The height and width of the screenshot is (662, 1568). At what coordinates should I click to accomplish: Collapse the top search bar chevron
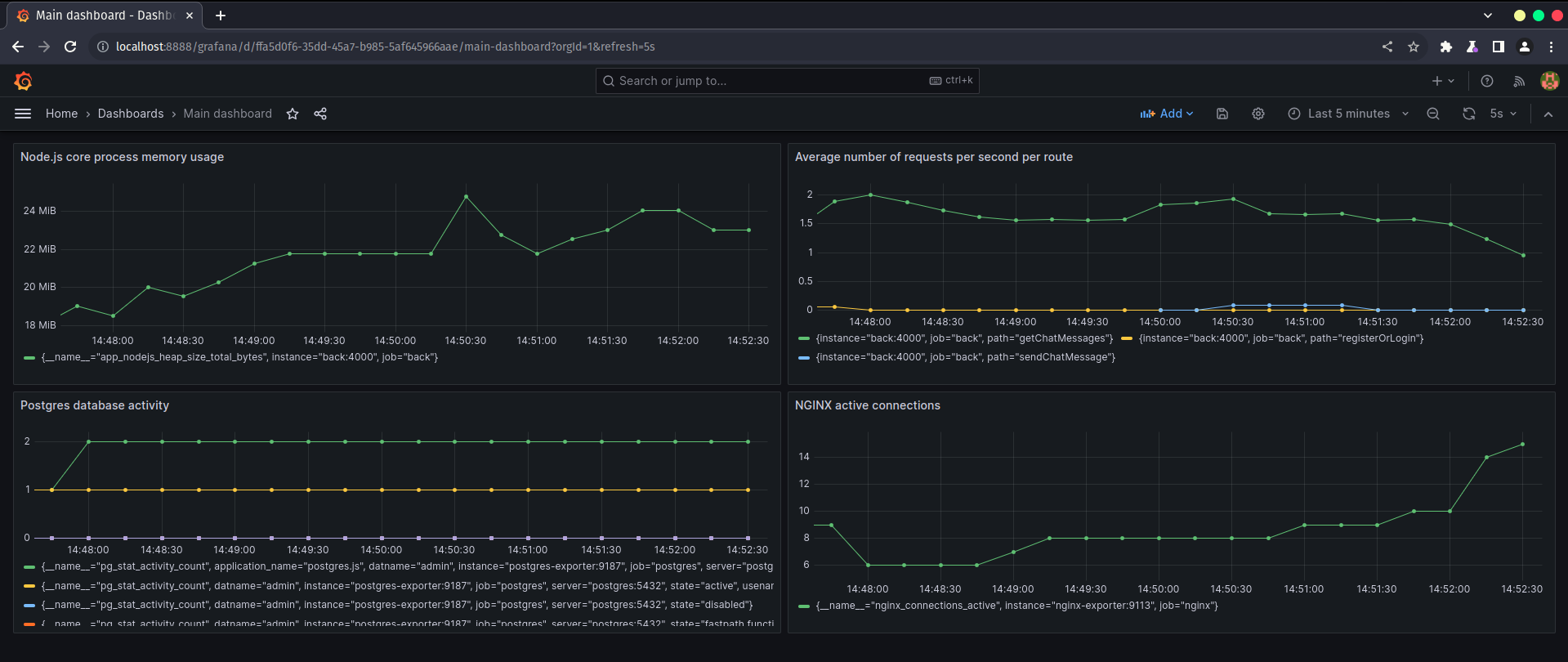(x=1548, y=114)
